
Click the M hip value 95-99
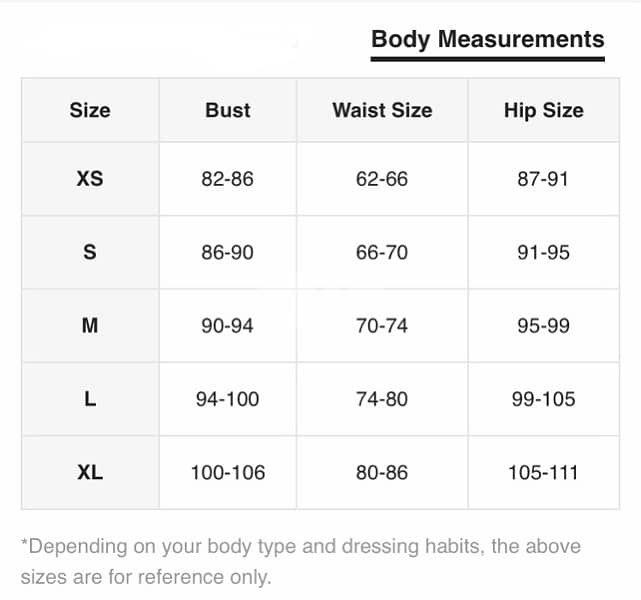point(543,326)
